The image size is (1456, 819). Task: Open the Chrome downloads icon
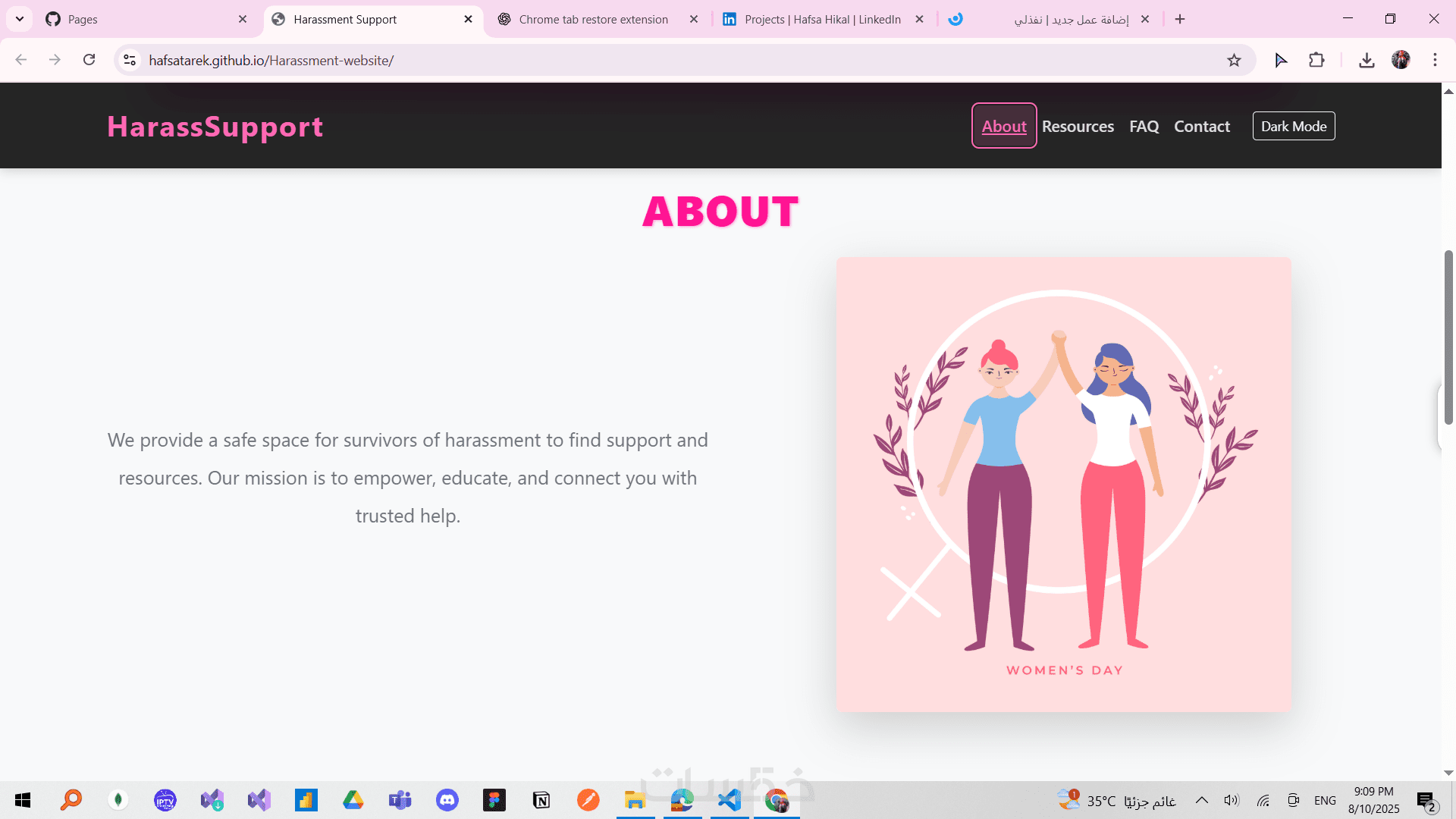[1367, 61]
